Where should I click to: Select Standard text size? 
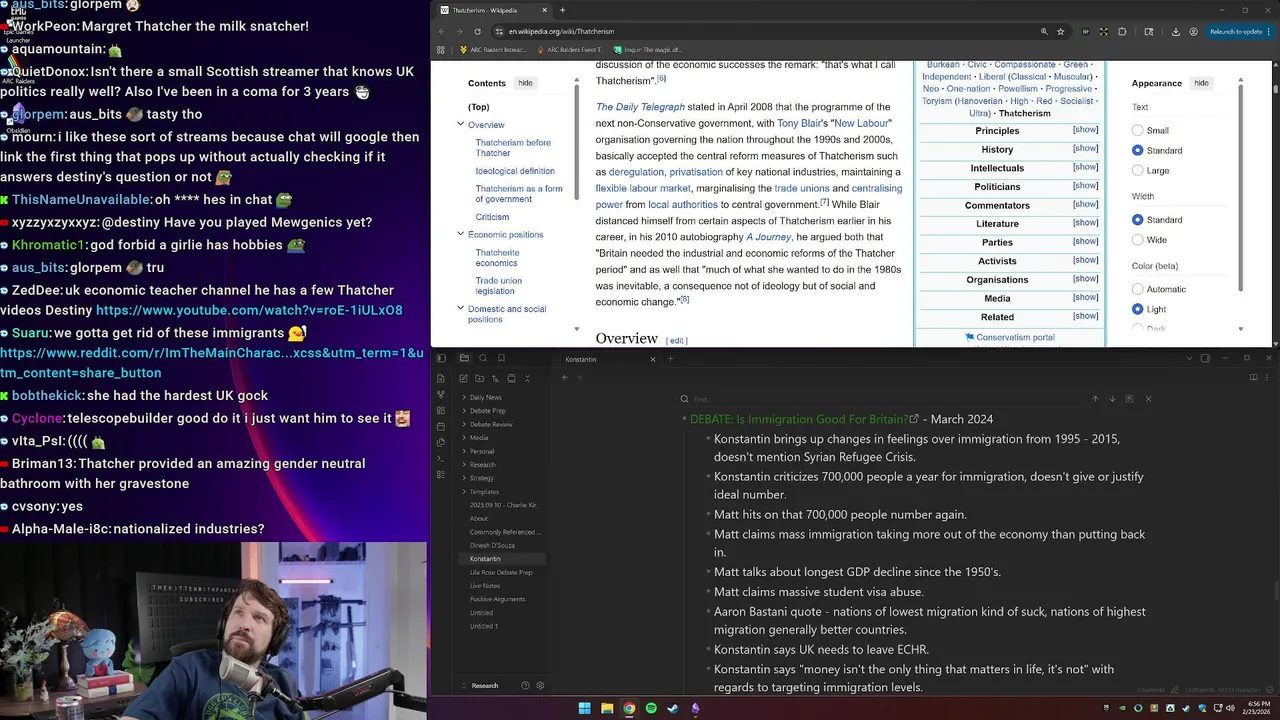pos(1137,150)
